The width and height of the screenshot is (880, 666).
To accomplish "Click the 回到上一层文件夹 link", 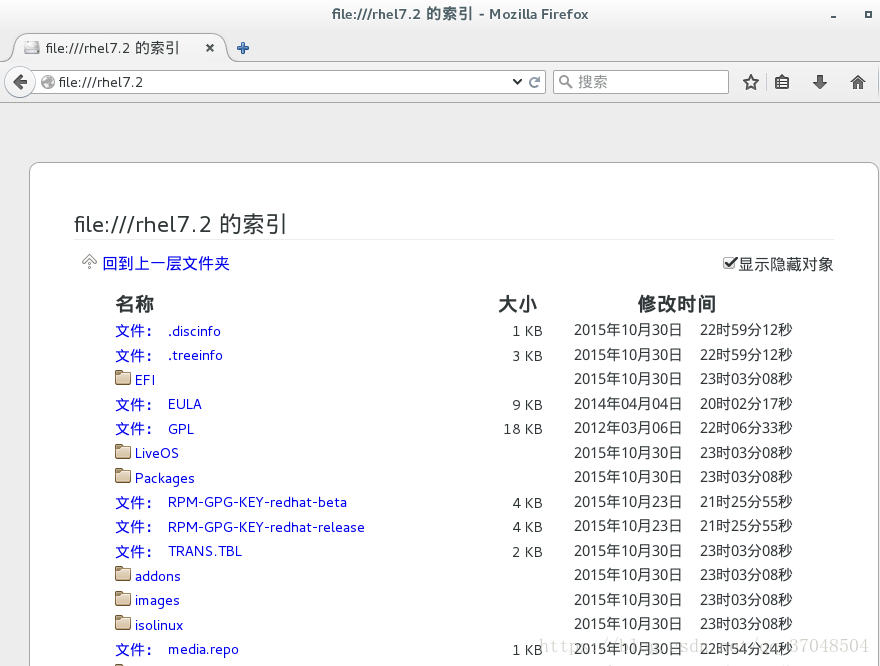I will point(166,263).
